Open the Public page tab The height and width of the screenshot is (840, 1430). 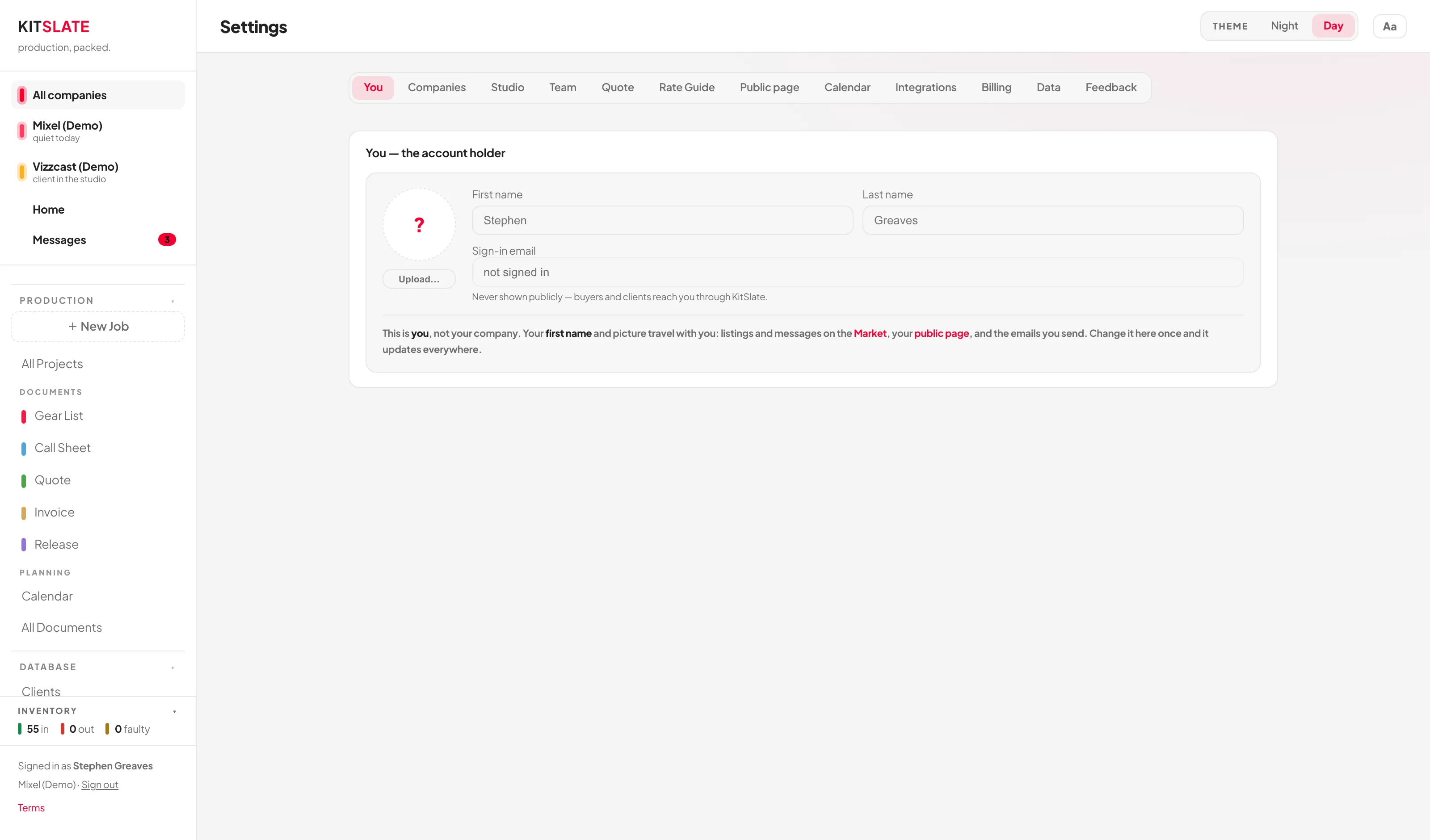coord(769,88)
